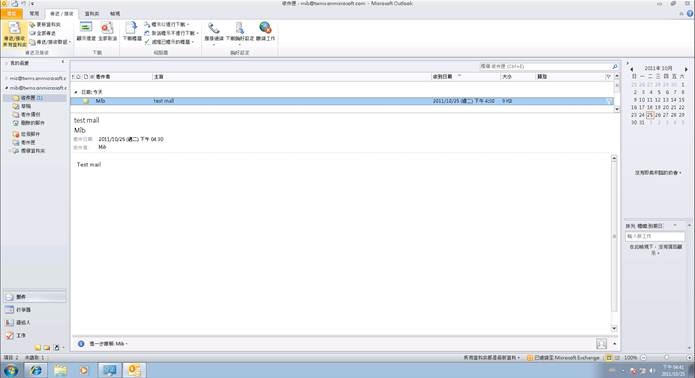The image size is (695, 378).
Task: Toggle reading view button in status bar
Action: [617, 357]
